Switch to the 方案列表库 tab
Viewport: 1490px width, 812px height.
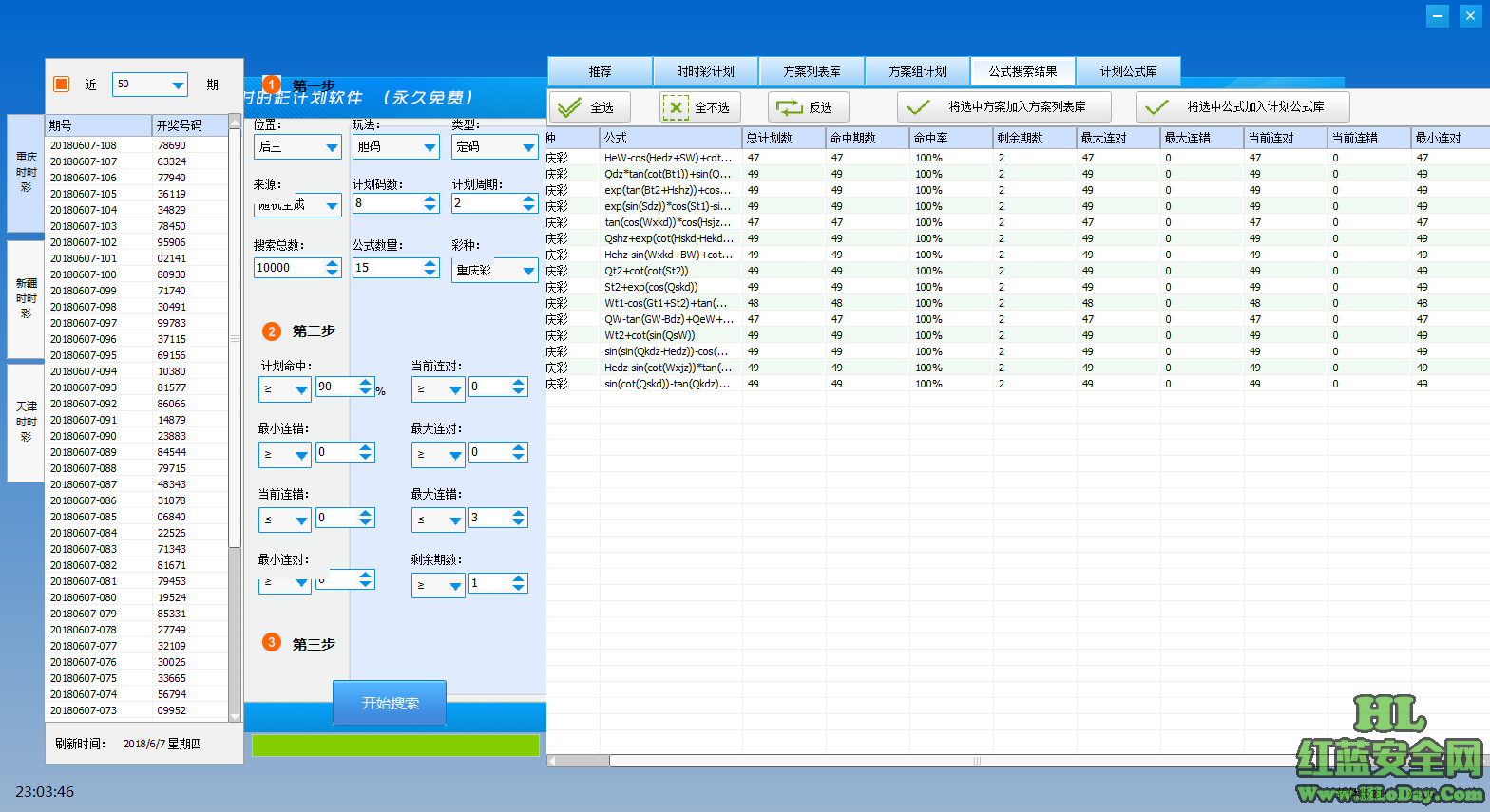(812, 71)
